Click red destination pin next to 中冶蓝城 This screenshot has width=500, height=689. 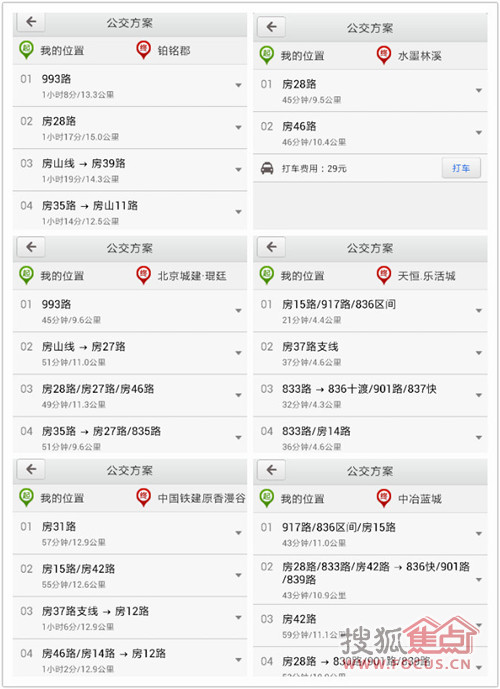tap(384, 498)
